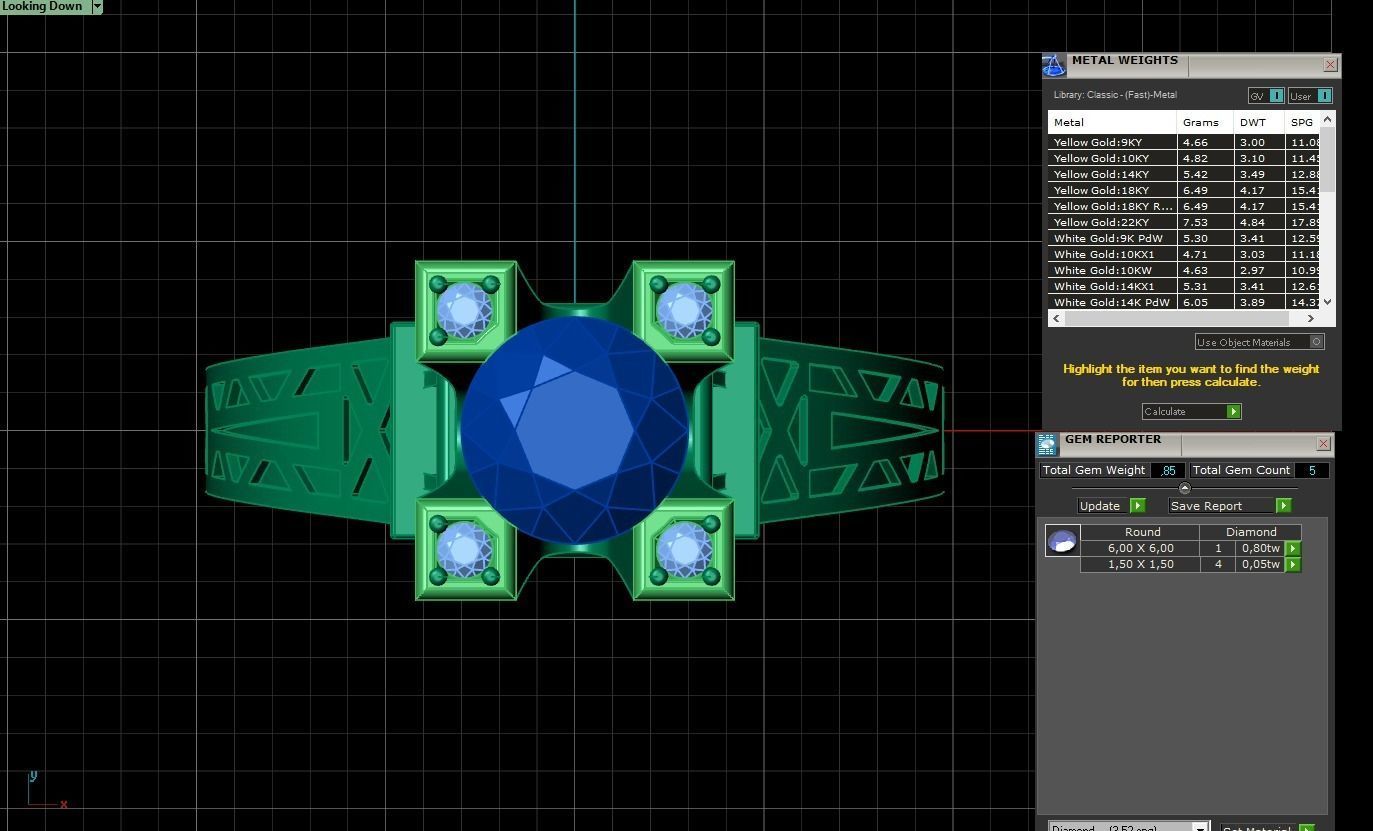Select the White Gold:10KW row
Viewport: 1373px width, 831px height.
pos(1184,270)
